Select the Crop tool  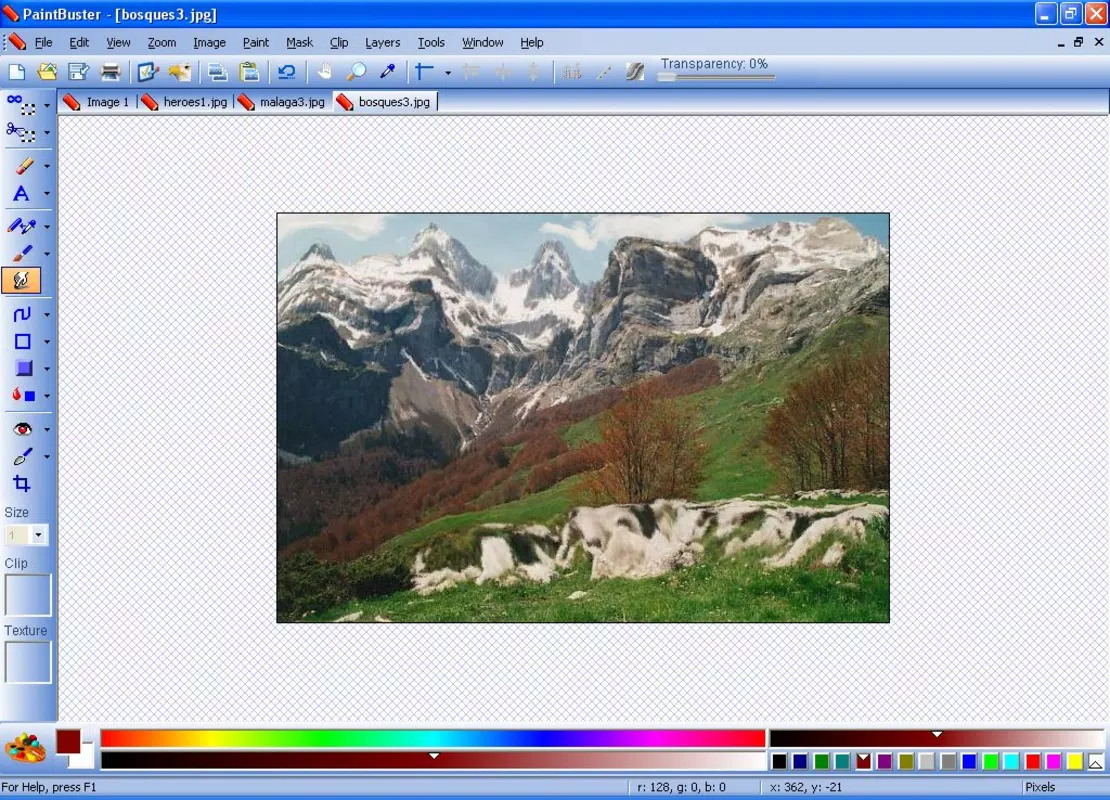[x=21, y=484]
